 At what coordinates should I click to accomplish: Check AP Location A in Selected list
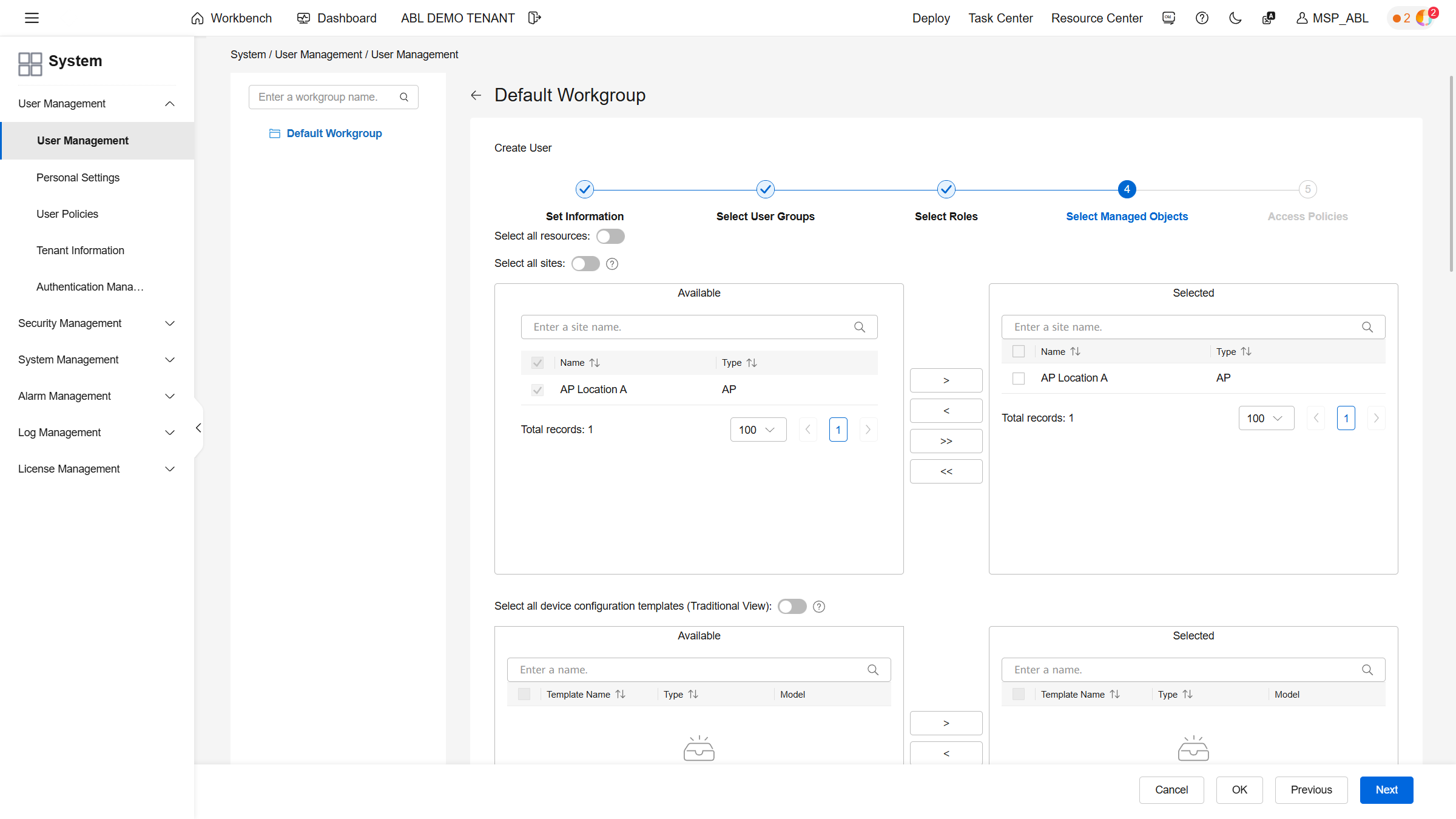1019,378
